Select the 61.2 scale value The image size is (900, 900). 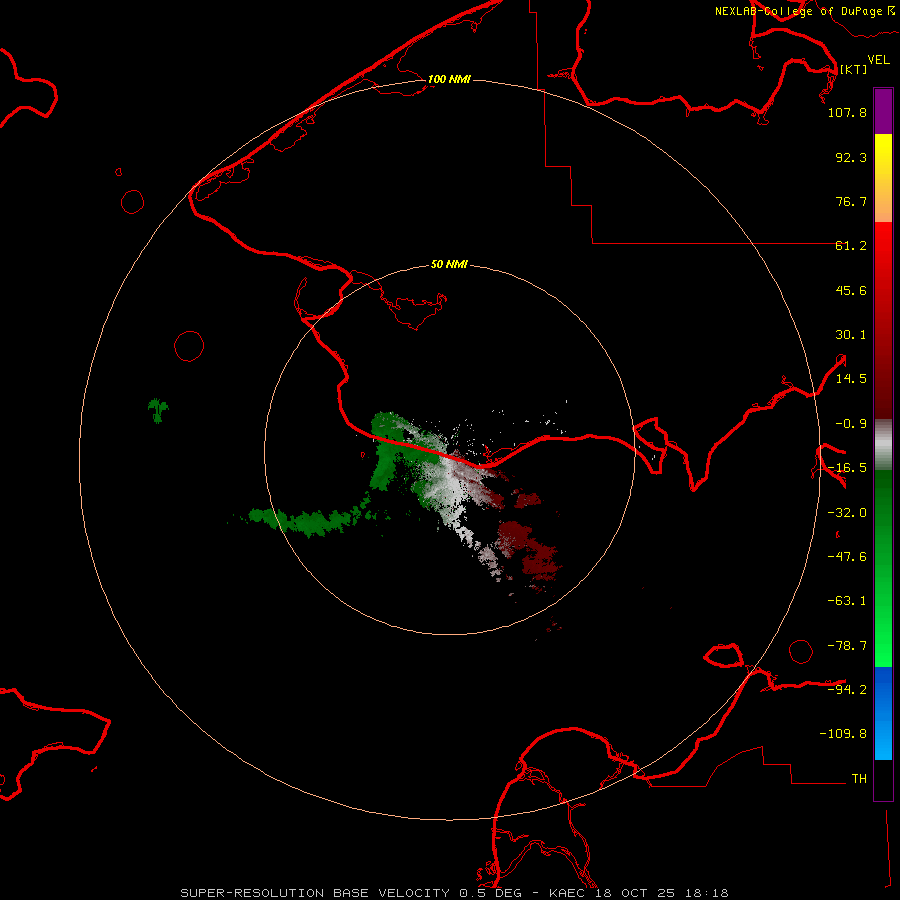click(851, 246)
